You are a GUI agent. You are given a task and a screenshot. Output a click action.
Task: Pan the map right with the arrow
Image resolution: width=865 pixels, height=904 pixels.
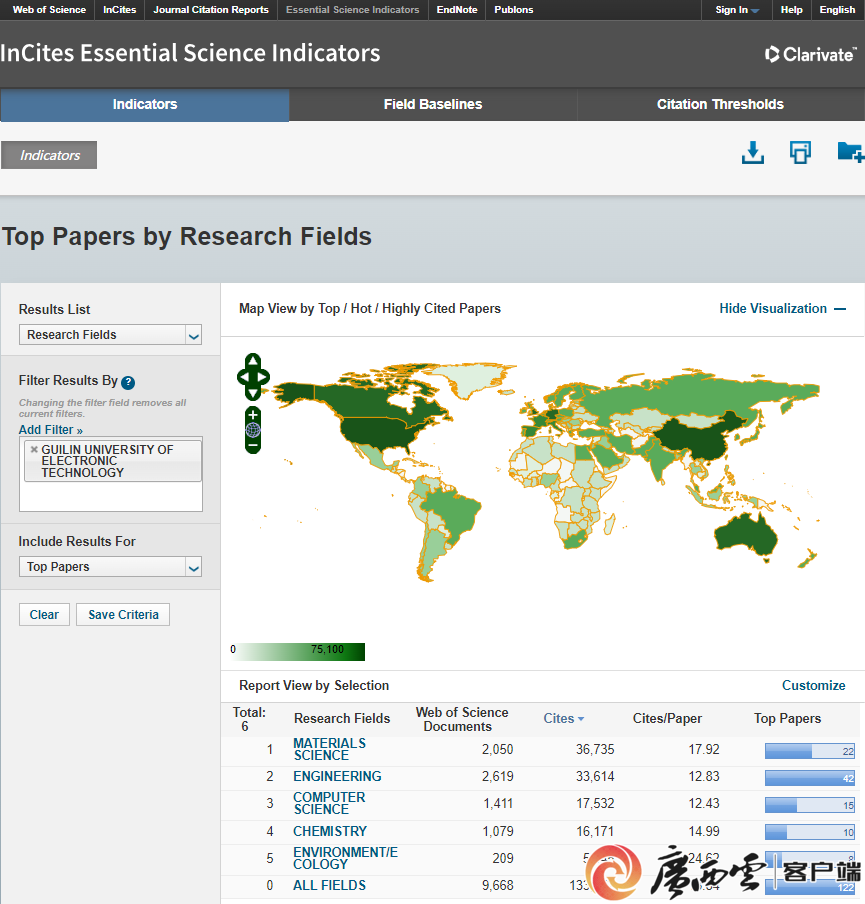264,377
